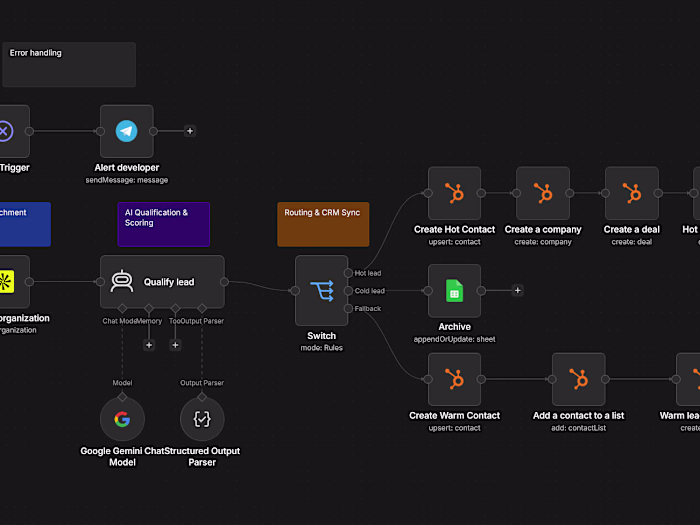
Task: Click the Cold lead output connector on Switch
Action: pos(348,291)
